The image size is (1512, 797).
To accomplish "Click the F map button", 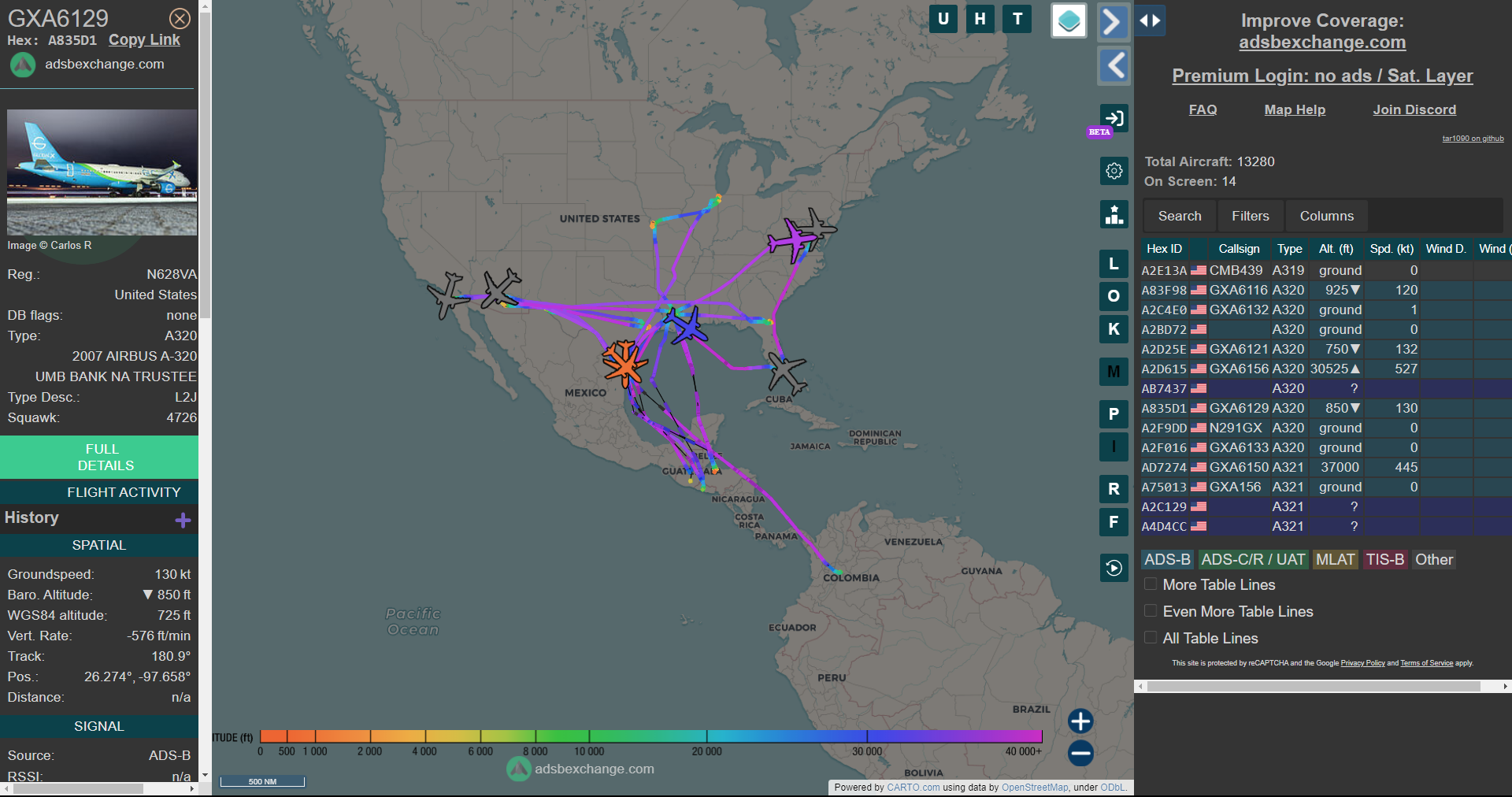I will (x=1114, y=521).
